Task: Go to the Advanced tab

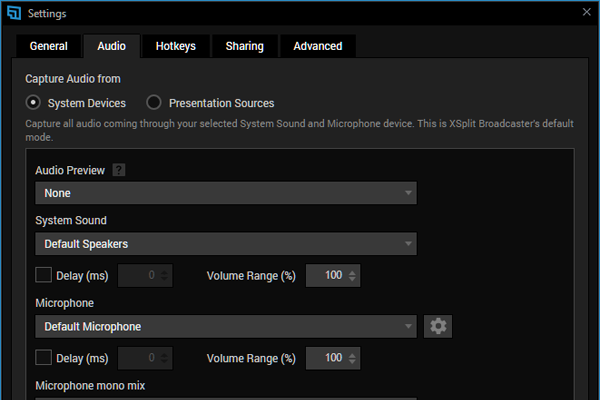Action: click(x=317, y=46)
